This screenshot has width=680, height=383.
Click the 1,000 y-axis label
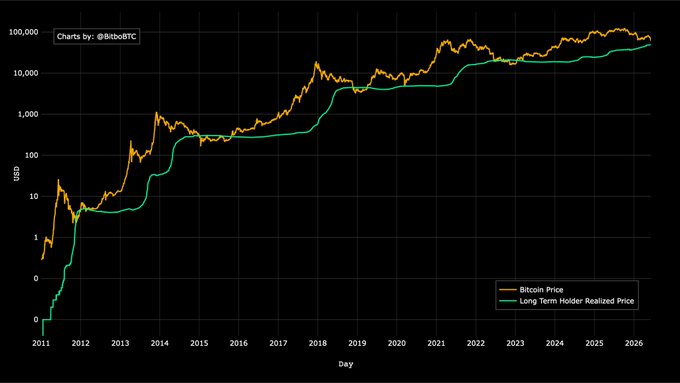pos(27,115)
